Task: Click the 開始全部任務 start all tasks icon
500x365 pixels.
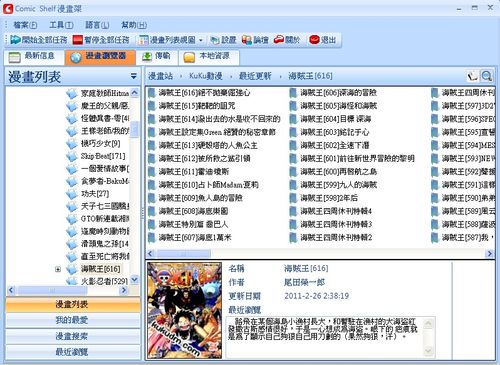Action: click(x=15, y=40)
